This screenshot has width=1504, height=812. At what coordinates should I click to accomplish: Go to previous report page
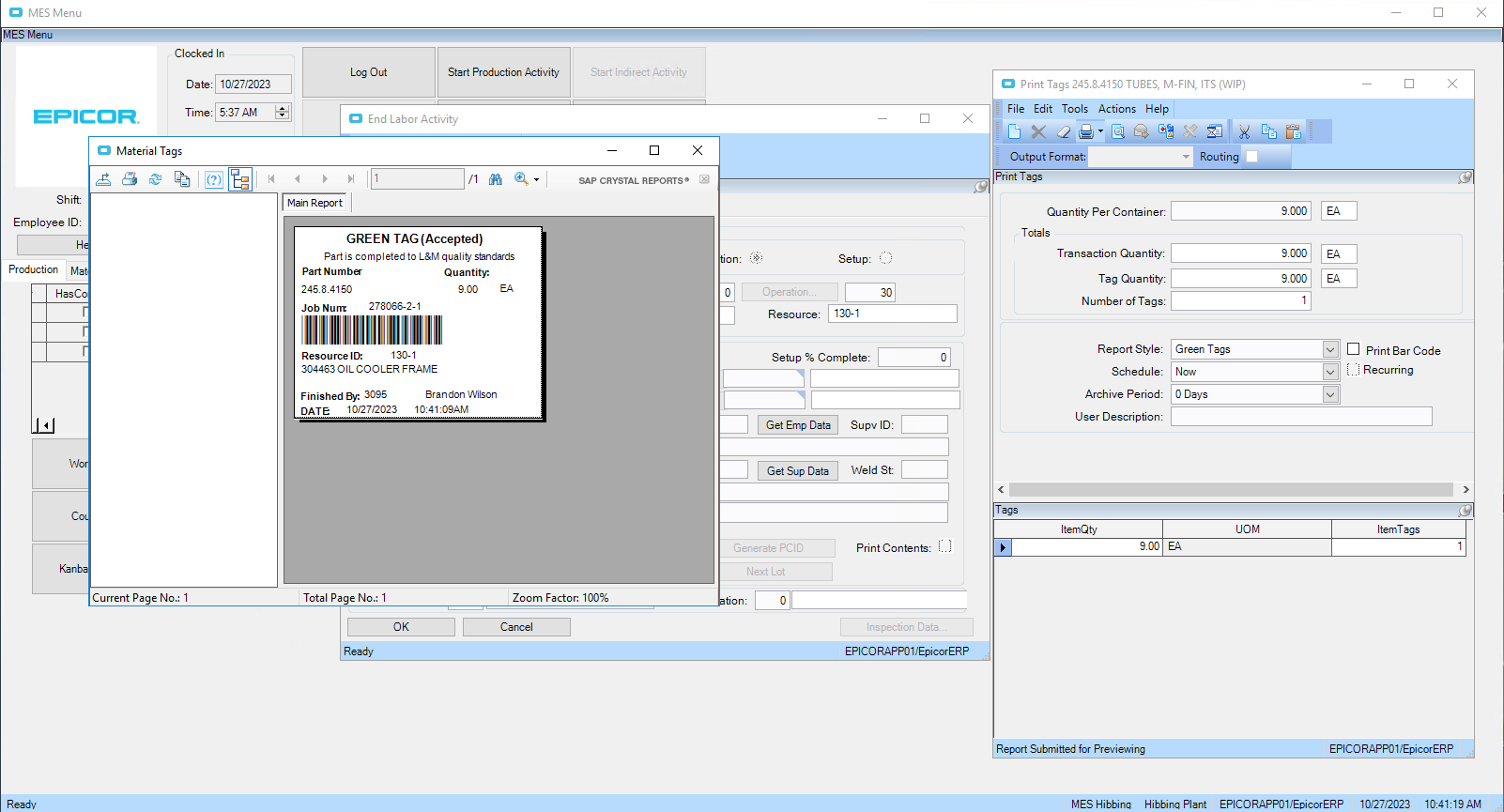298,179
